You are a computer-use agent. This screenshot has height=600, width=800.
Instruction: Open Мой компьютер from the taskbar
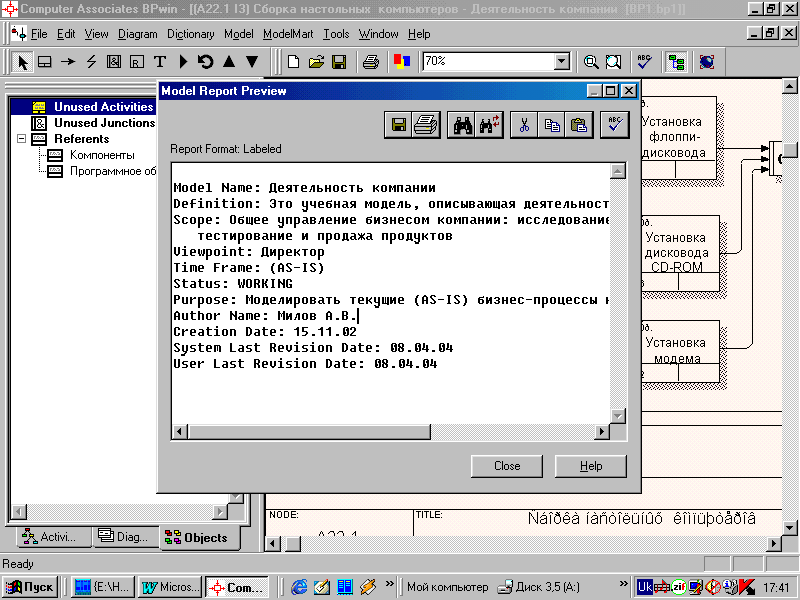click(x=447, y=587)
